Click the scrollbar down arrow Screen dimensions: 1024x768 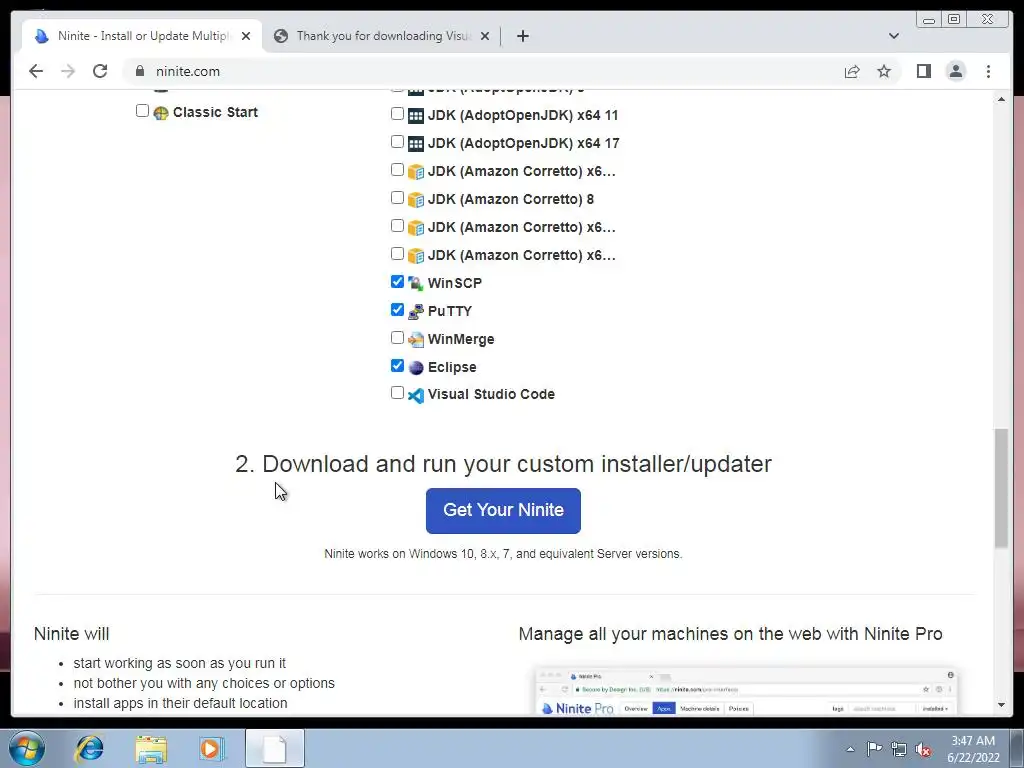(1001, 705)
